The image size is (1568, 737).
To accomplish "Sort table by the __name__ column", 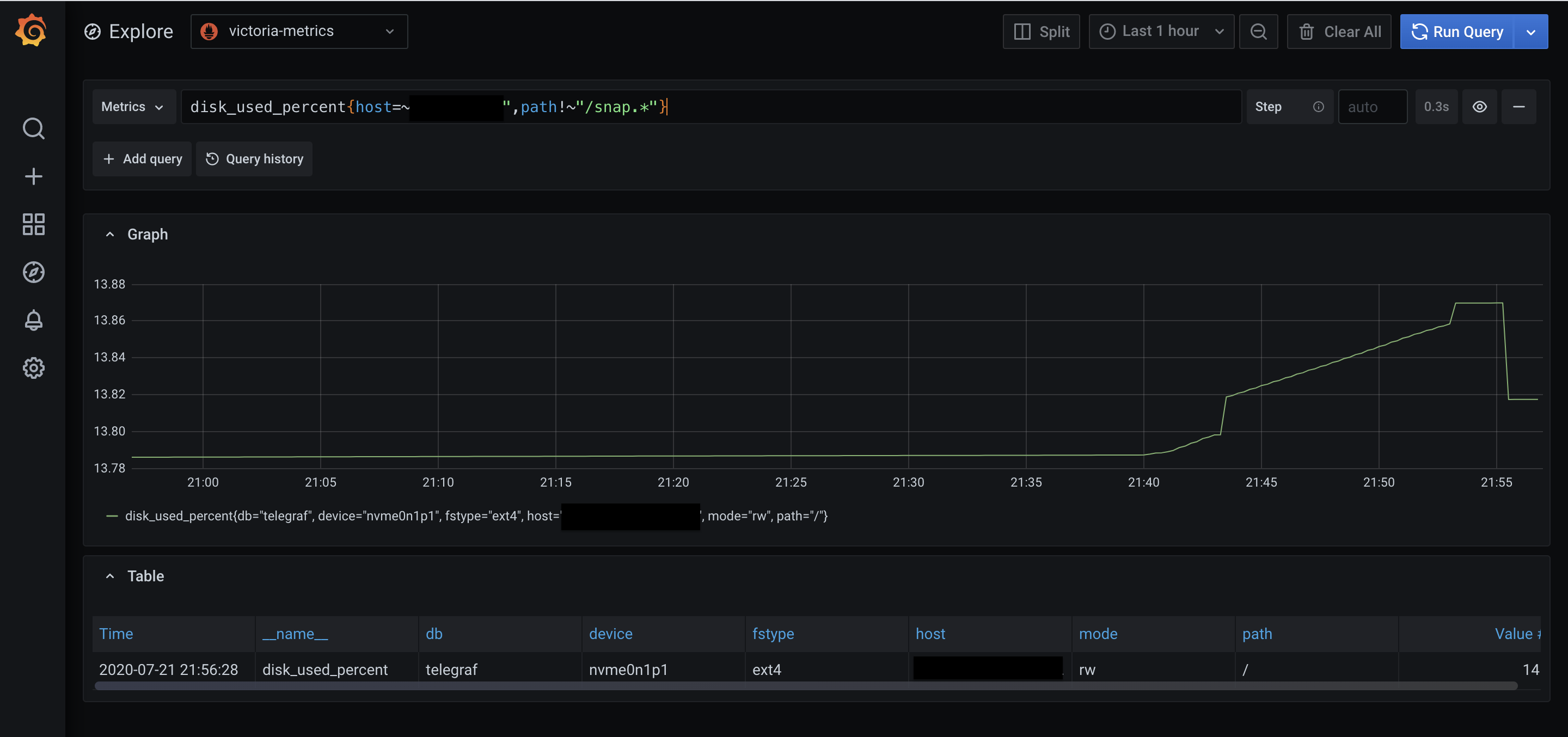I will point(295,634).
